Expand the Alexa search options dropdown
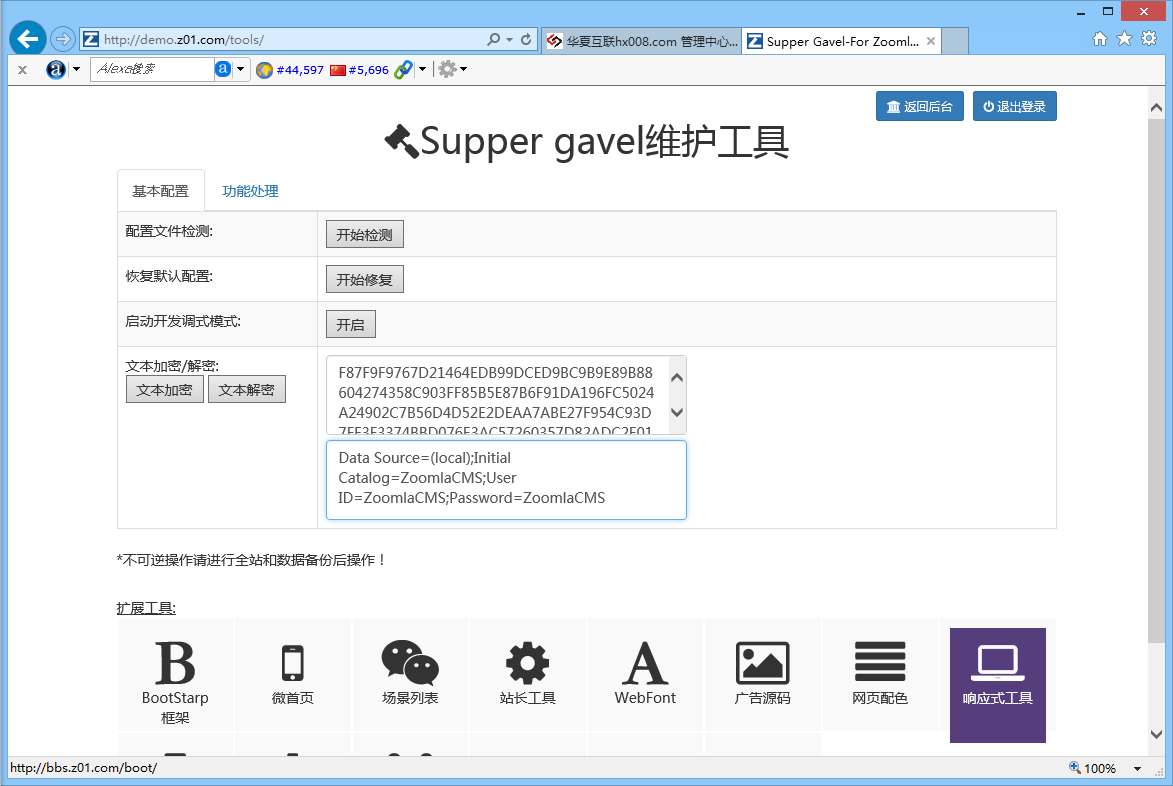 coord(240,70)
